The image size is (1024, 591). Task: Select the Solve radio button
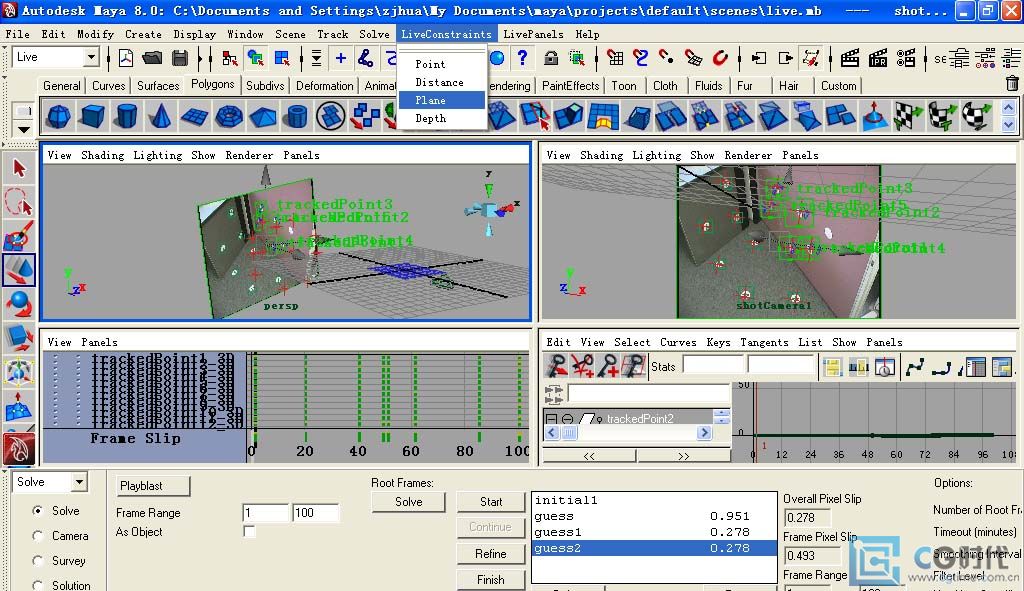(x=38, y=511)
